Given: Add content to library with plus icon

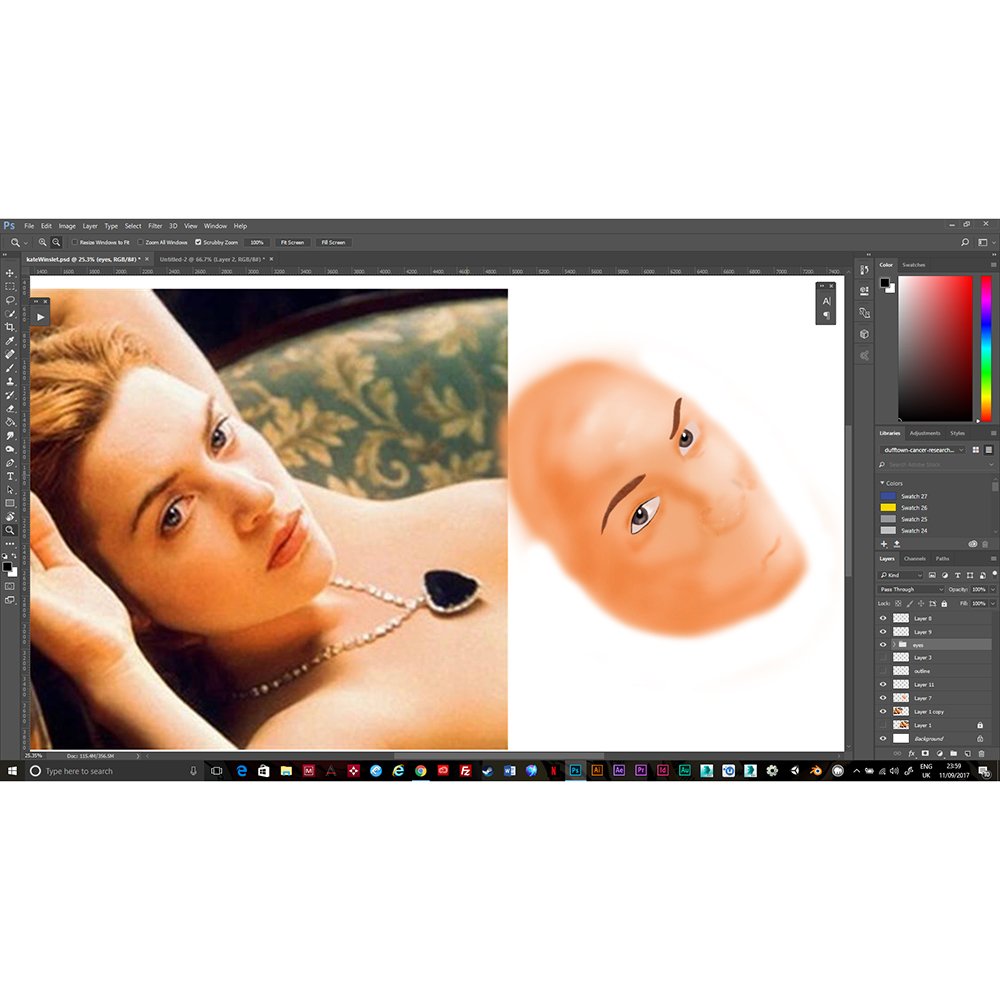Looking at the screenshot, I should pos(884,544).
